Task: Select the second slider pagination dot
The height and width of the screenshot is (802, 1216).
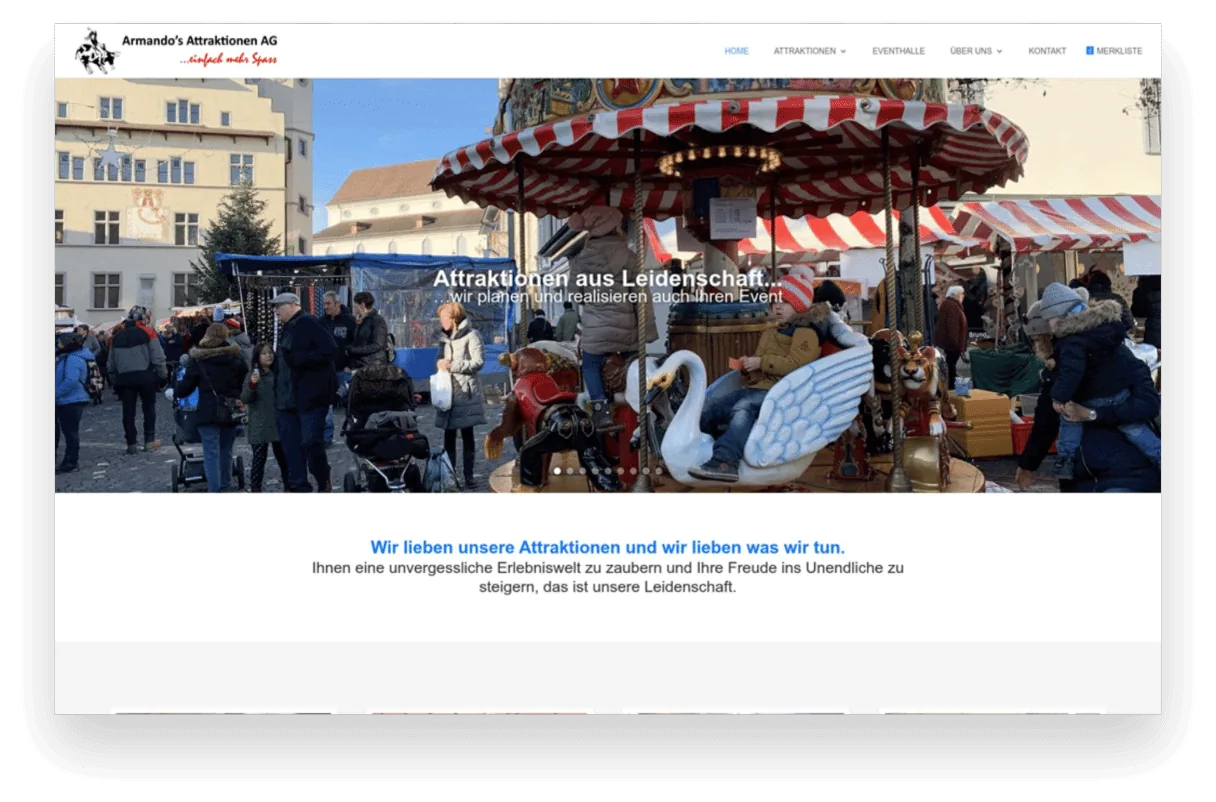Action: point(570,471)
